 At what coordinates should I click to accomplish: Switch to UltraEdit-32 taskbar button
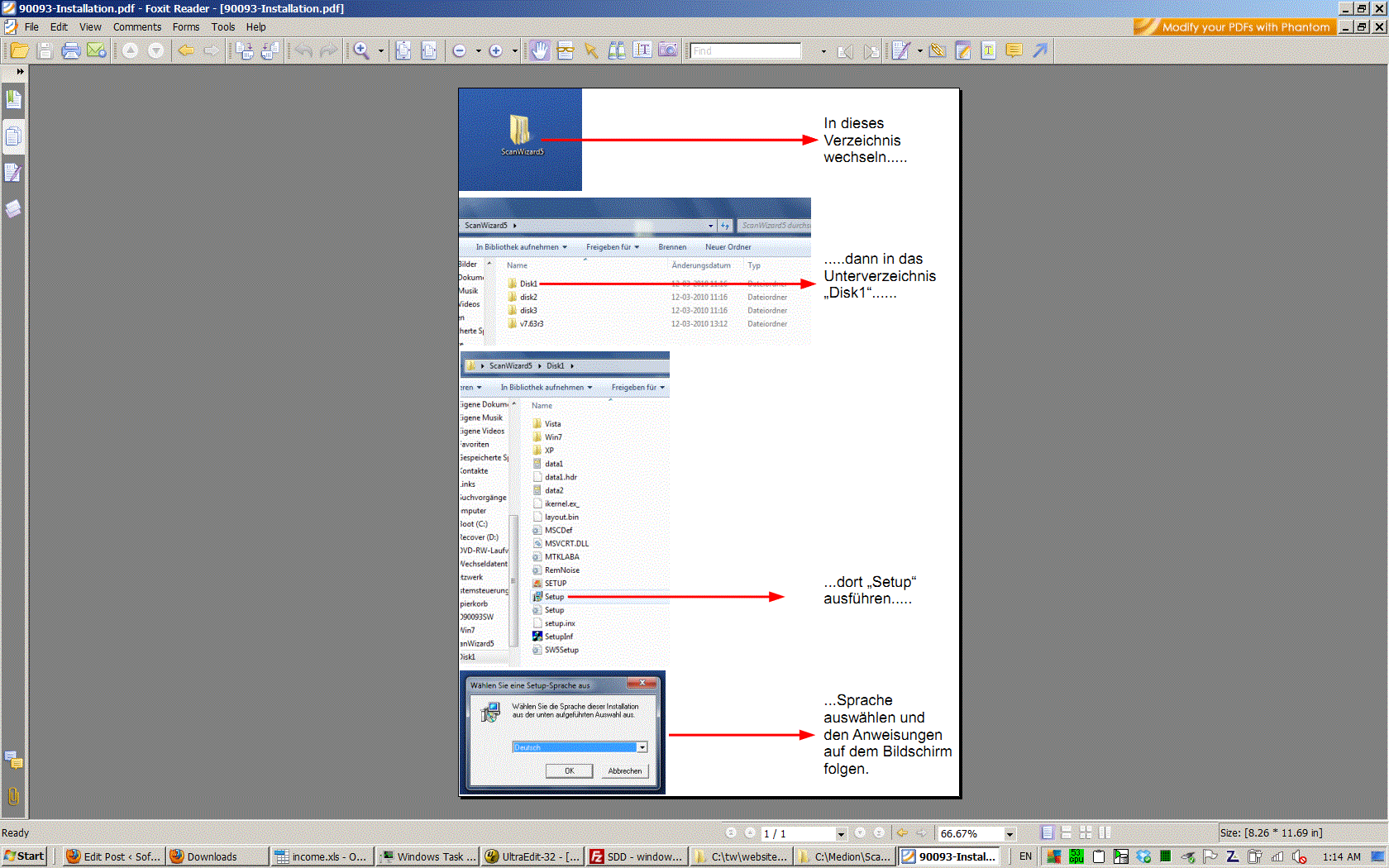532,856
